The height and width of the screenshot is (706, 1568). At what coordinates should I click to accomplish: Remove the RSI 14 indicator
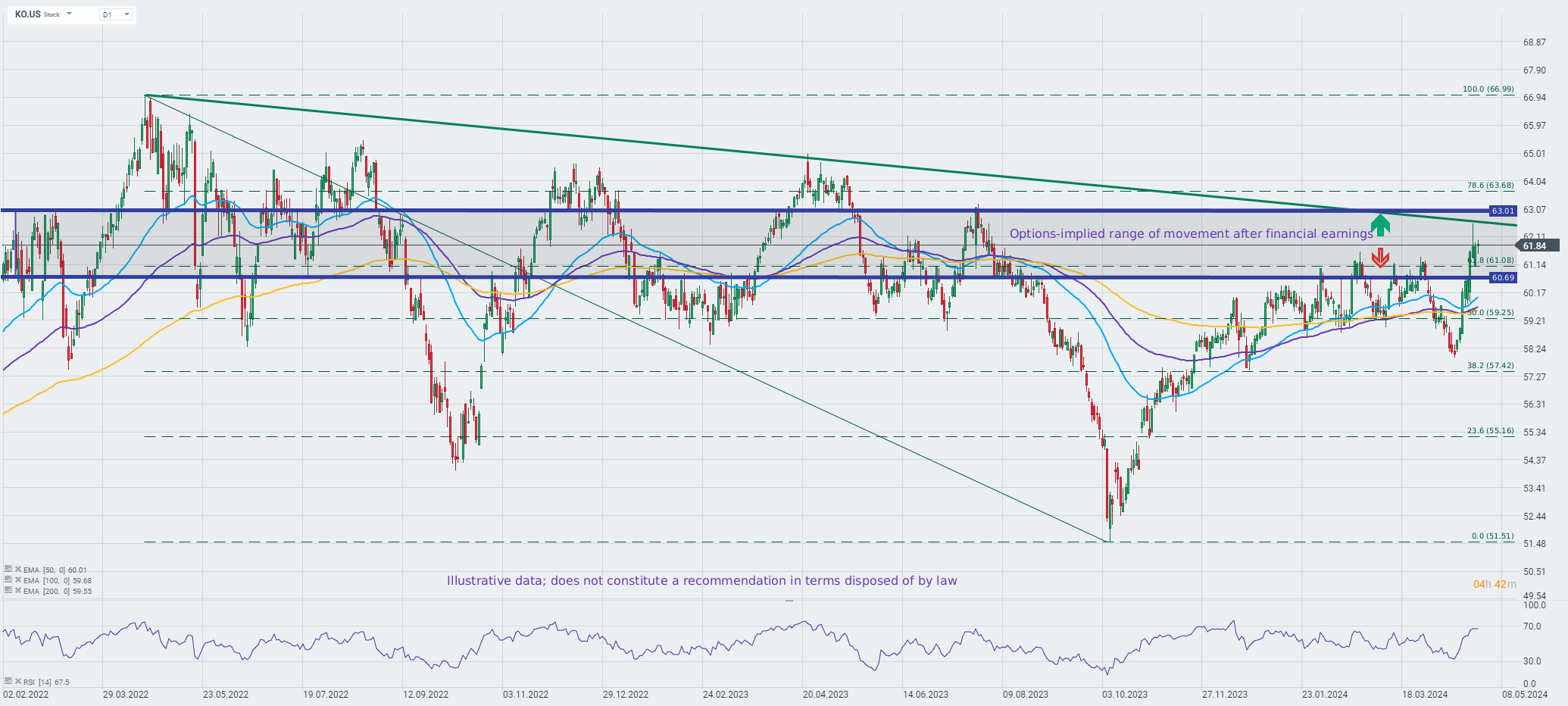pos(17,681)
